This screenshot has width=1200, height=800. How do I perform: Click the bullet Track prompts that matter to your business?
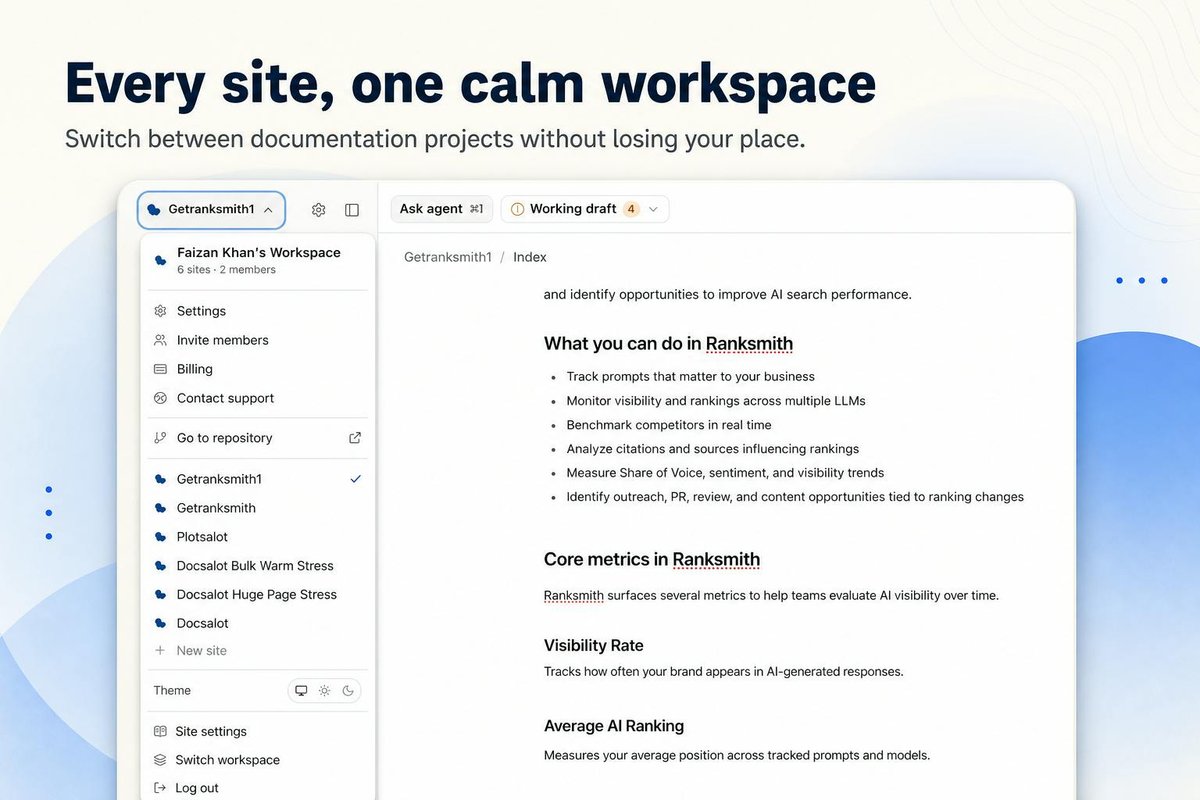[x=690, y=377]
